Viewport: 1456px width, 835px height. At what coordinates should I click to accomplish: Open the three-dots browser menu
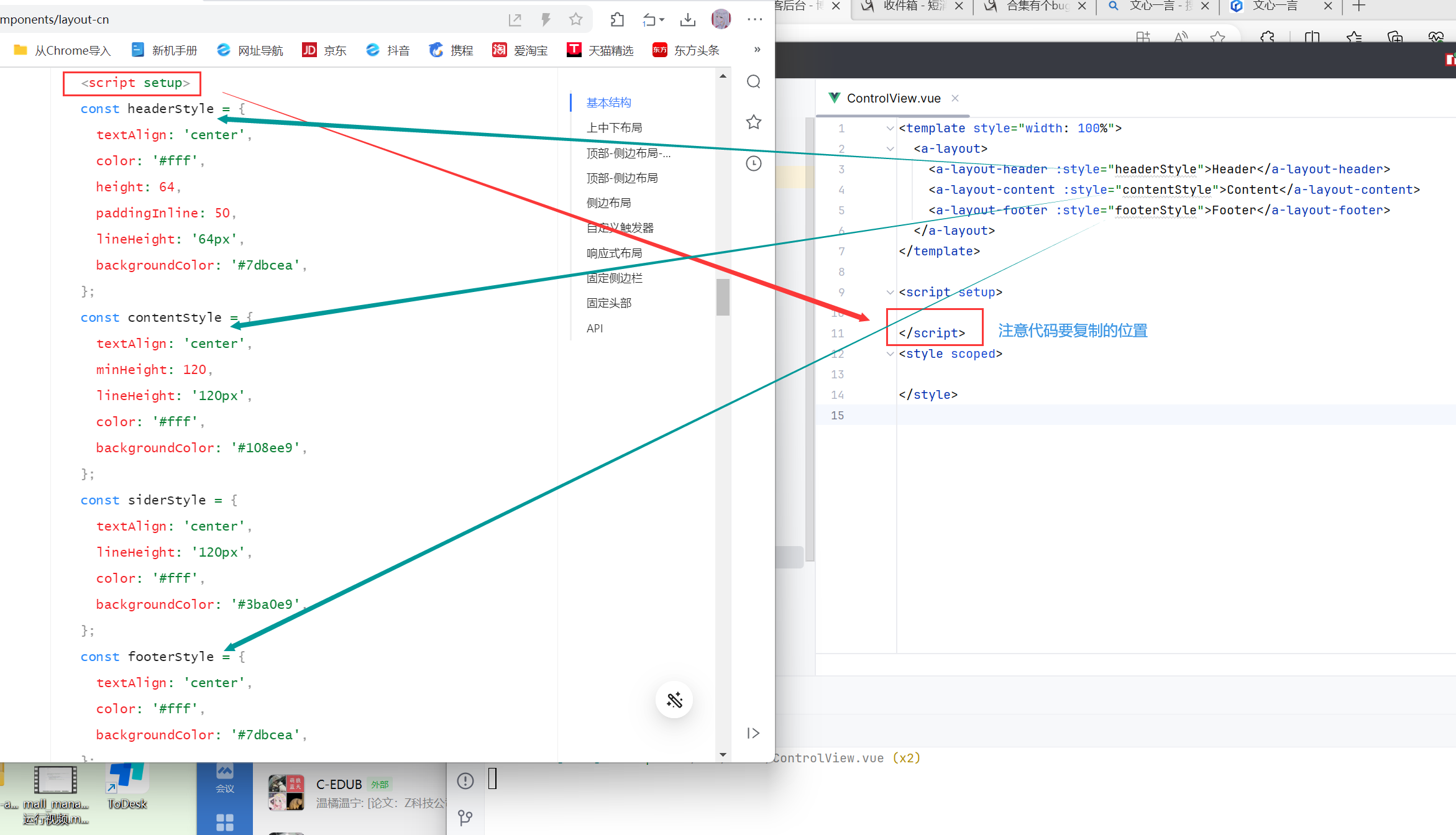click(x=755, y=20)
